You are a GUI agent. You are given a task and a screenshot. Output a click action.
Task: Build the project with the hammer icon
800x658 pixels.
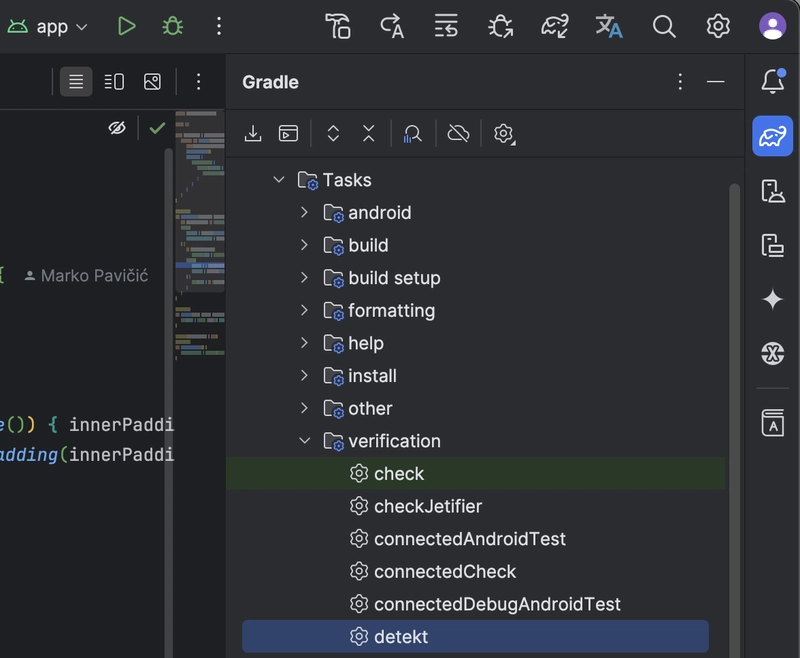[338, 26]
